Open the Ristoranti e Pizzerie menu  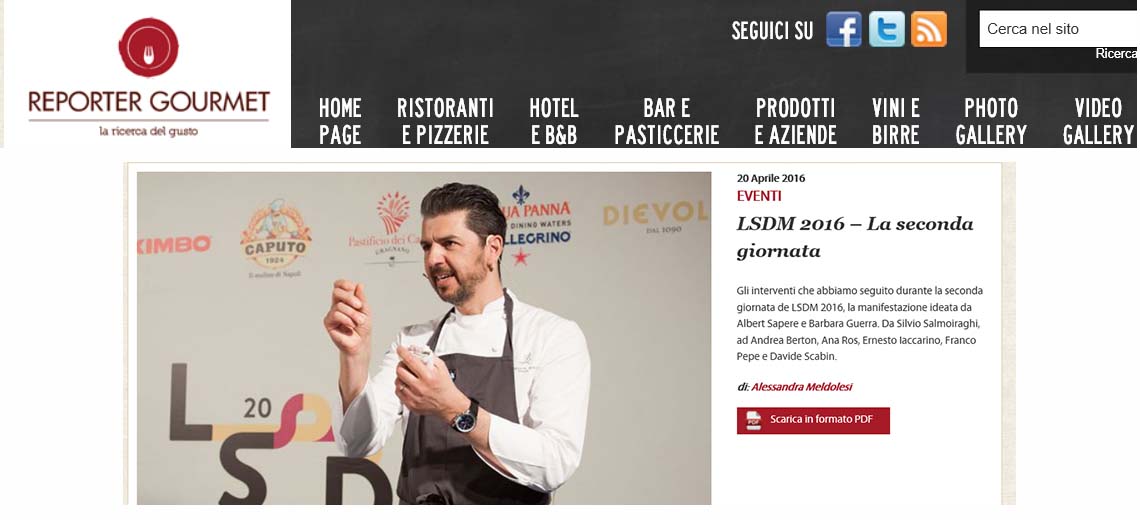pyautogui.click(x=445, y=121)
